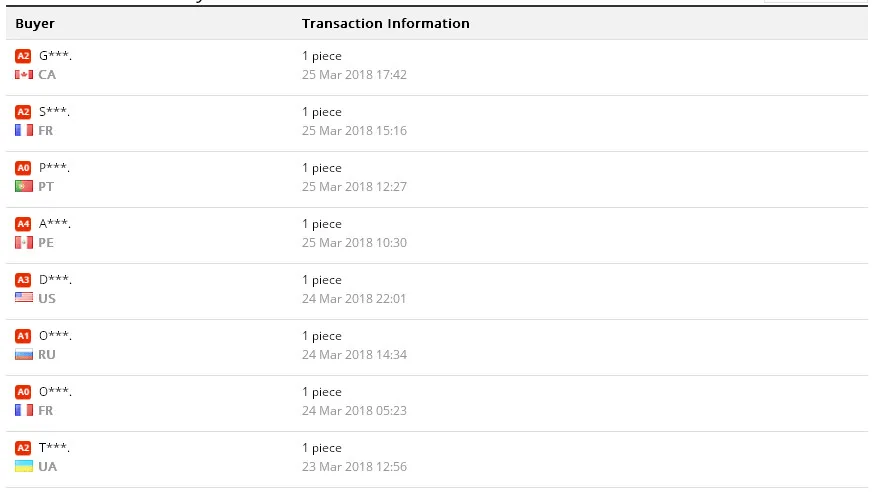The height and width of the screenshot is (493, 875).
Task: Click the France flag beside buyer S***.
Action: (x=24, y=131)
